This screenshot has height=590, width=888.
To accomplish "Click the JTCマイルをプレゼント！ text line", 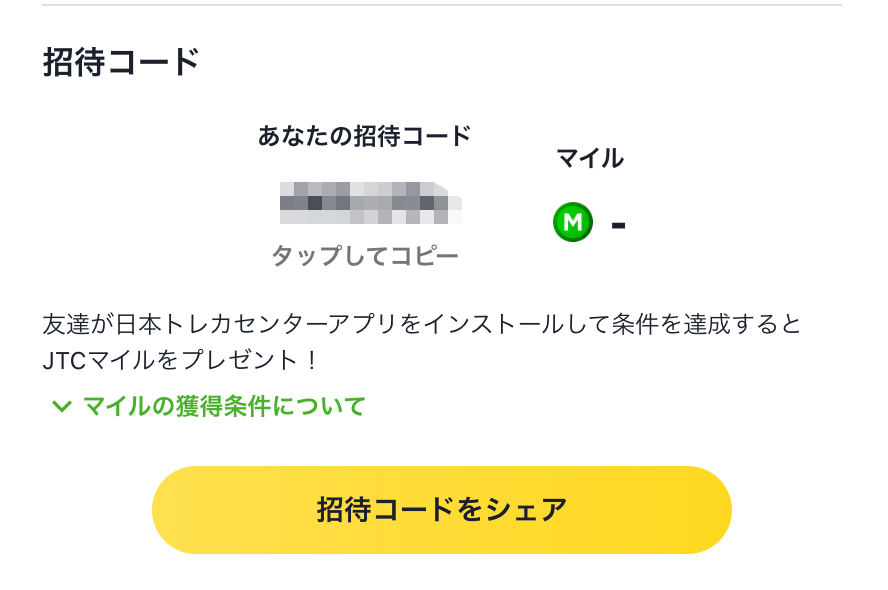I will [x=180, y=360].
